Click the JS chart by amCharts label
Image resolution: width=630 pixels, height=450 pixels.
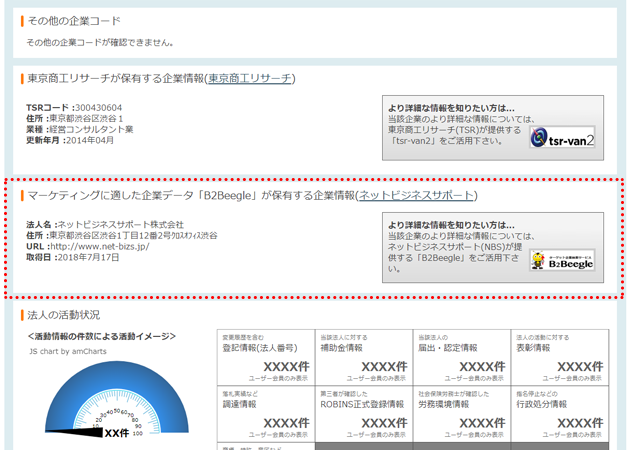point(68,351)
